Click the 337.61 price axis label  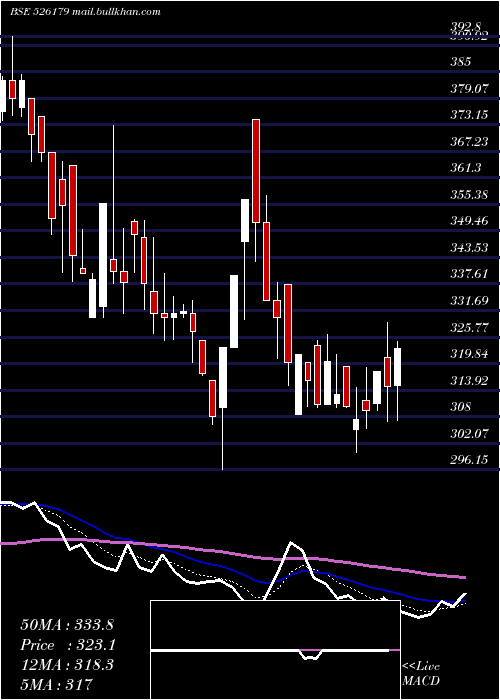tap(469, 274)
